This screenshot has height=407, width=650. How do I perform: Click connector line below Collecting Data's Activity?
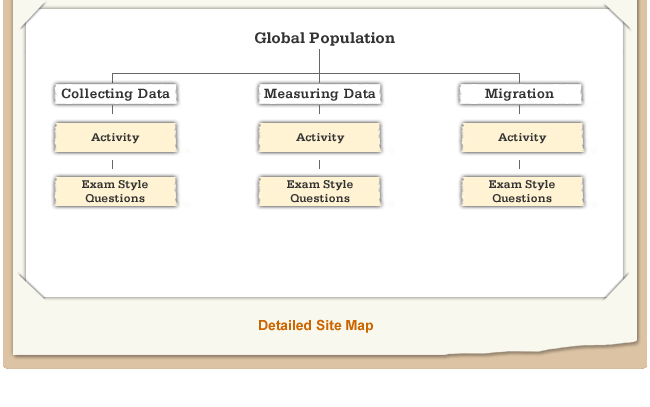113,164
